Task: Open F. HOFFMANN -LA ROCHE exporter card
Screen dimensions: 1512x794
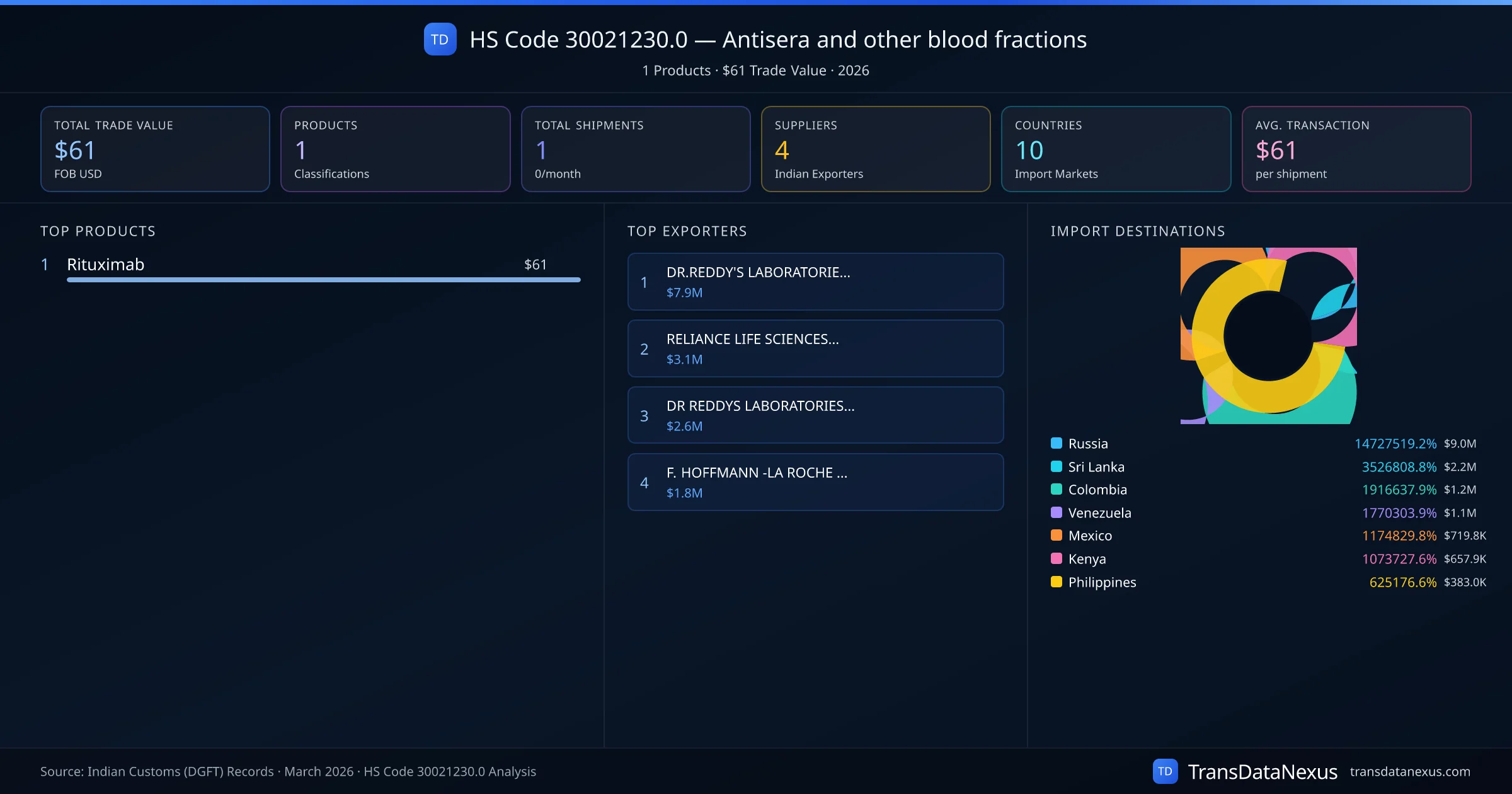Action: click(x=815, y=482)
